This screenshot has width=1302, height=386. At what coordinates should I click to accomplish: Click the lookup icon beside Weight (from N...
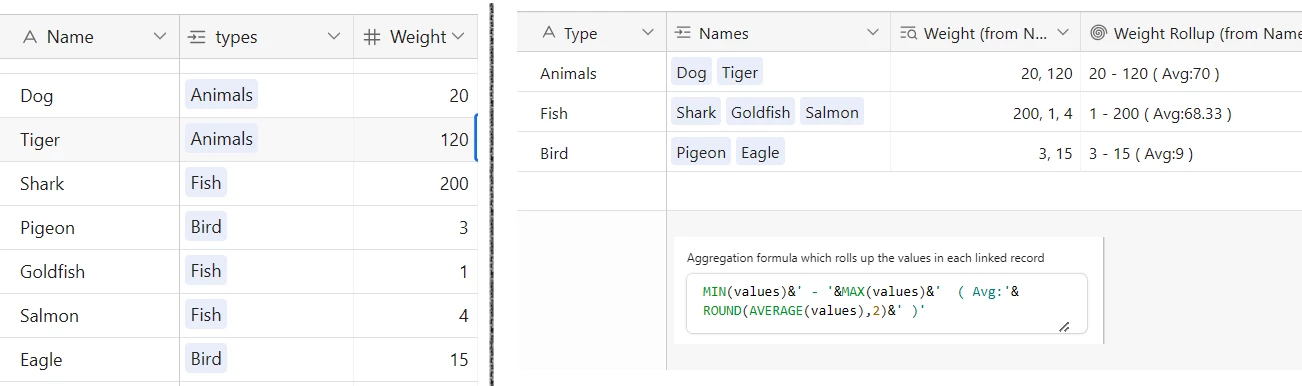908,33
